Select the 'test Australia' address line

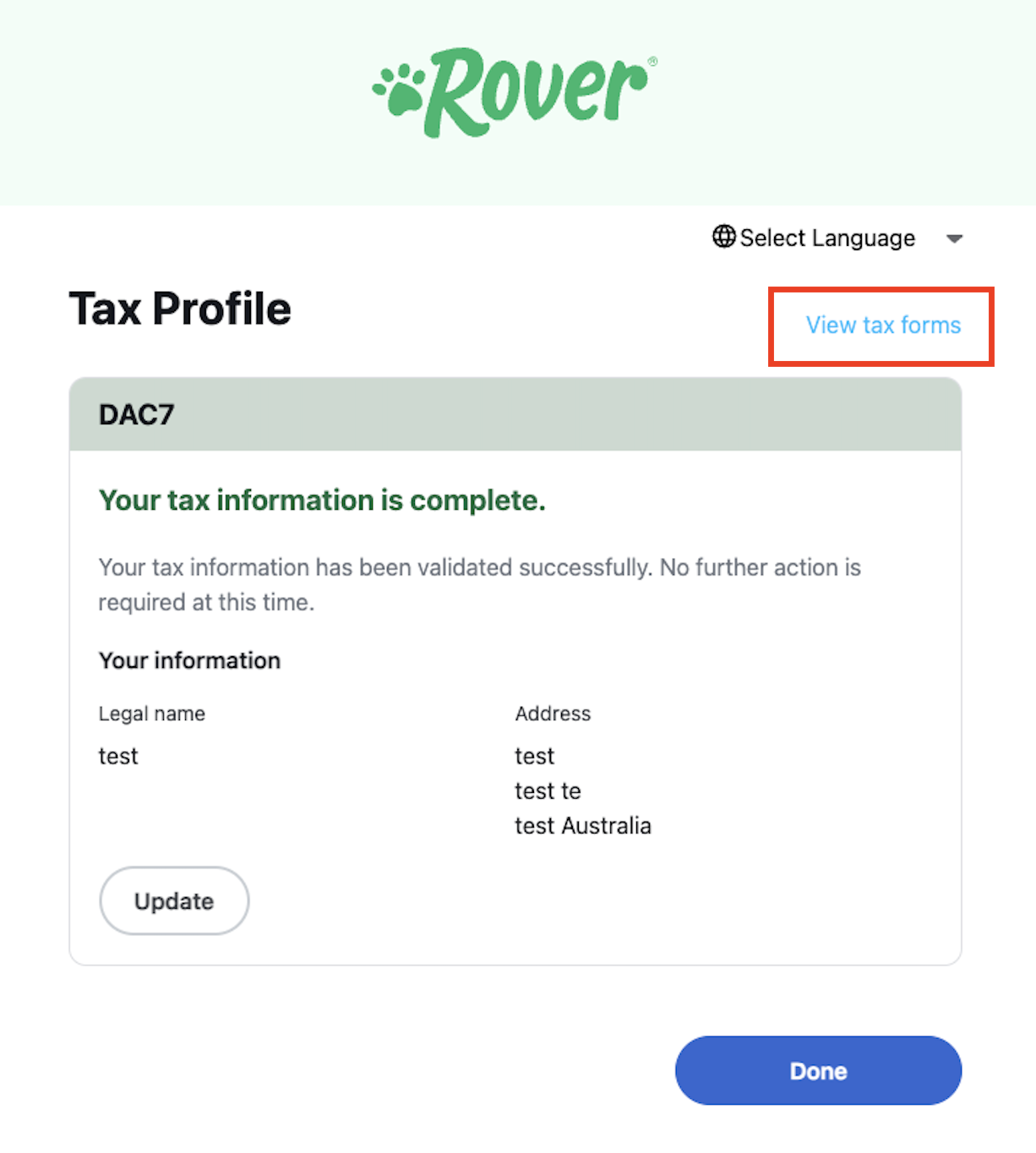(583, 826)
